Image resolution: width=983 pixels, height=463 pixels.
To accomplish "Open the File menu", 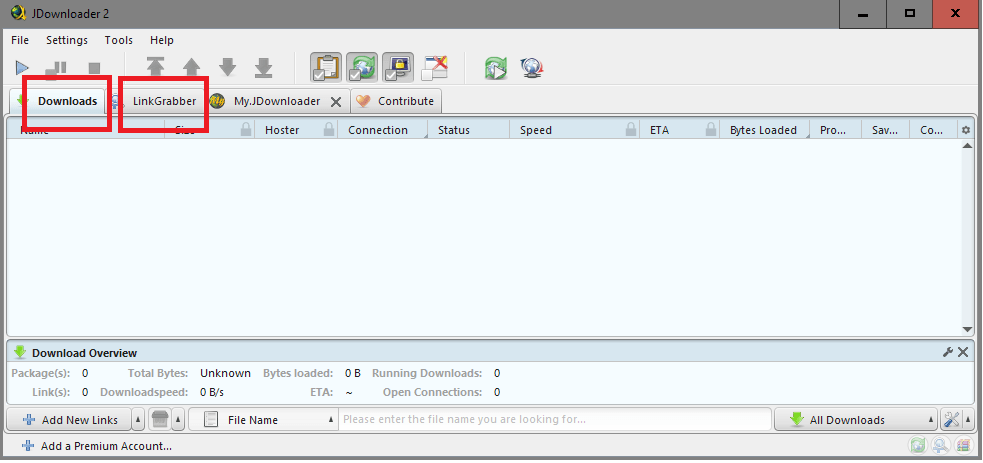I will pyautogui.click(x=20, y=40).
